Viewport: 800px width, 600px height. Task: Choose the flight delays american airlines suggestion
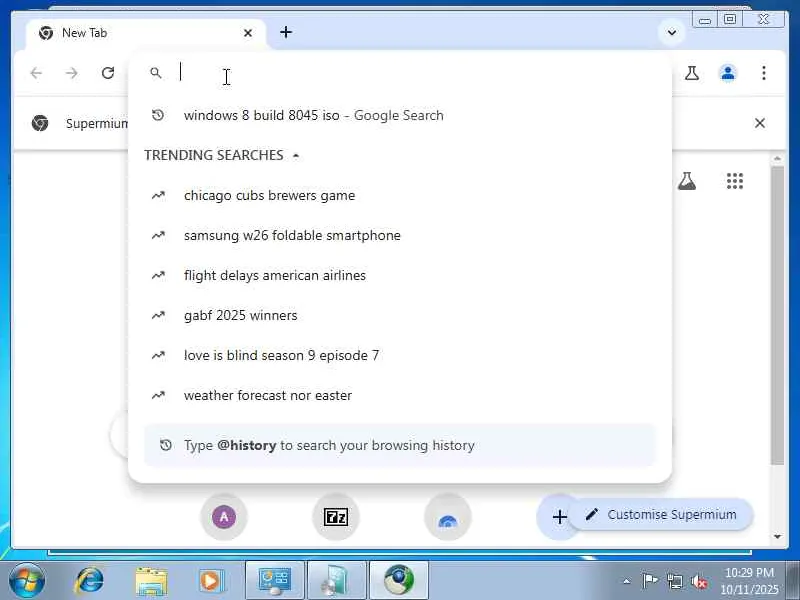(x=399, y=276)
